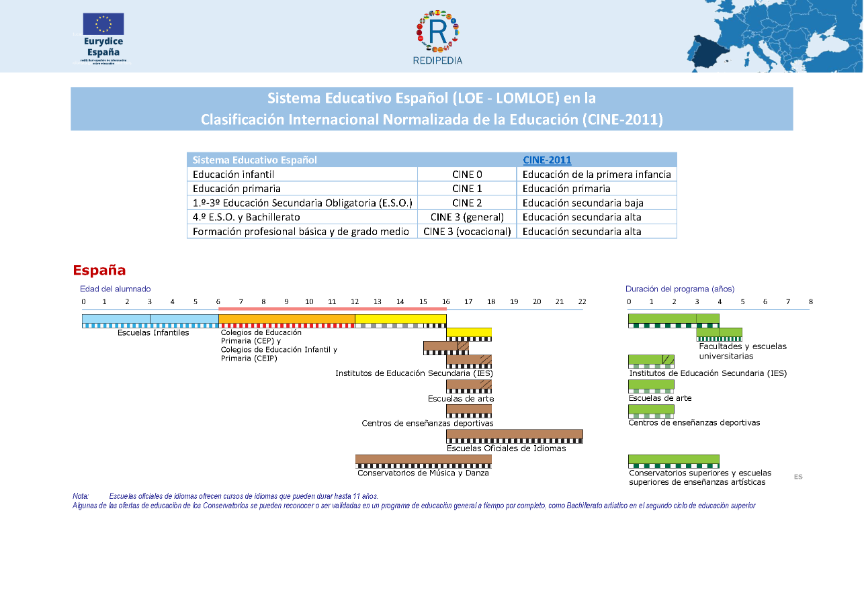Click the "CINE 0" table cell
The width and height of the screenshot is (864, 611).
pos(467,174)
